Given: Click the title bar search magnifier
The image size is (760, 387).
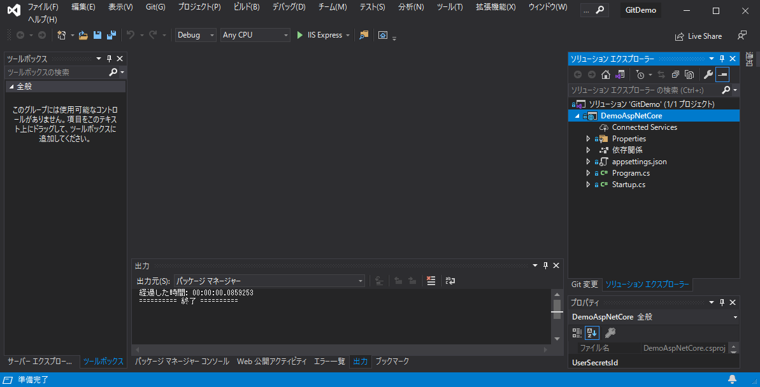Looking at the screenshot, I should click(x=600, y=10).
